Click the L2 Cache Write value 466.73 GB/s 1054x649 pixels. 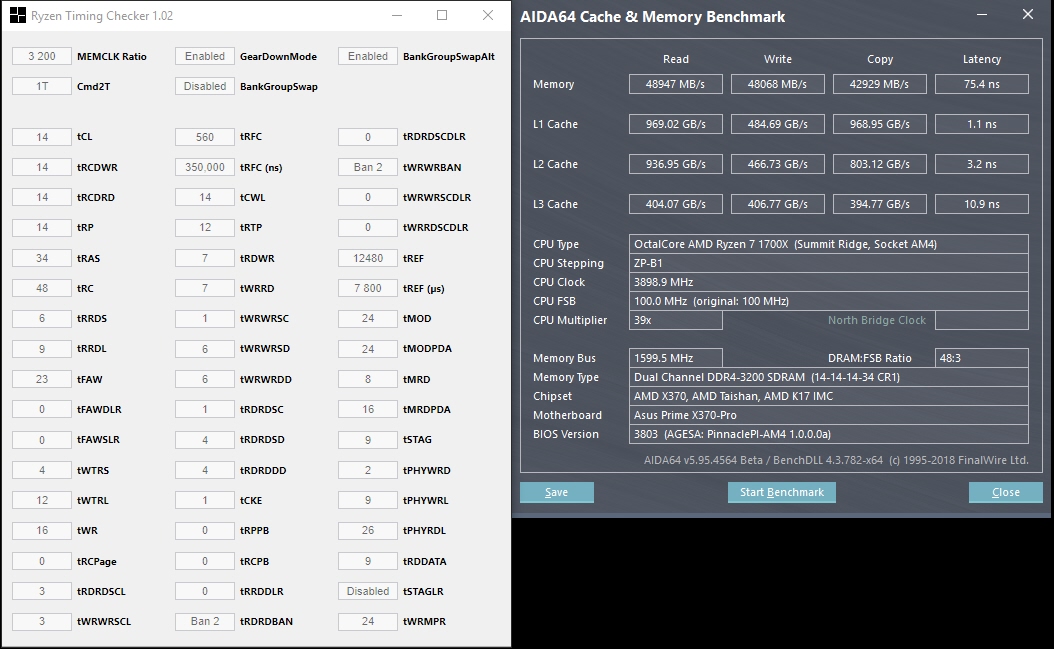778,164
